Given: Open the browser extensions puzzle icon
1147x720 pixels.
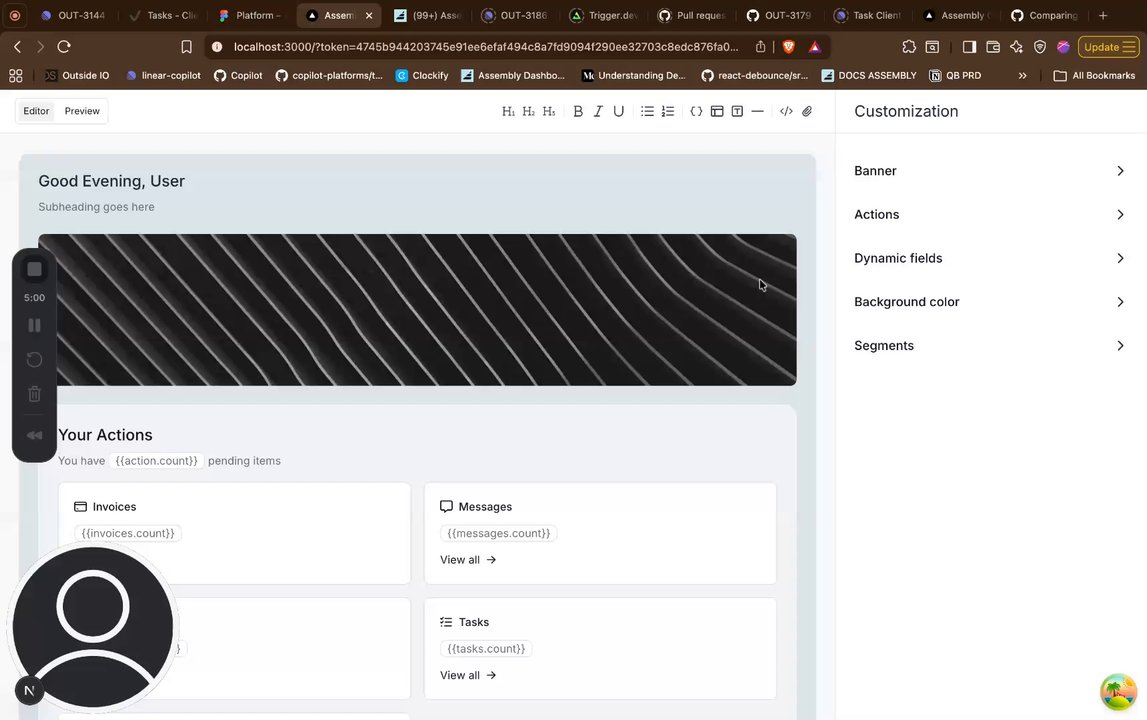Looking at the screenshot, I should [909, 47].
